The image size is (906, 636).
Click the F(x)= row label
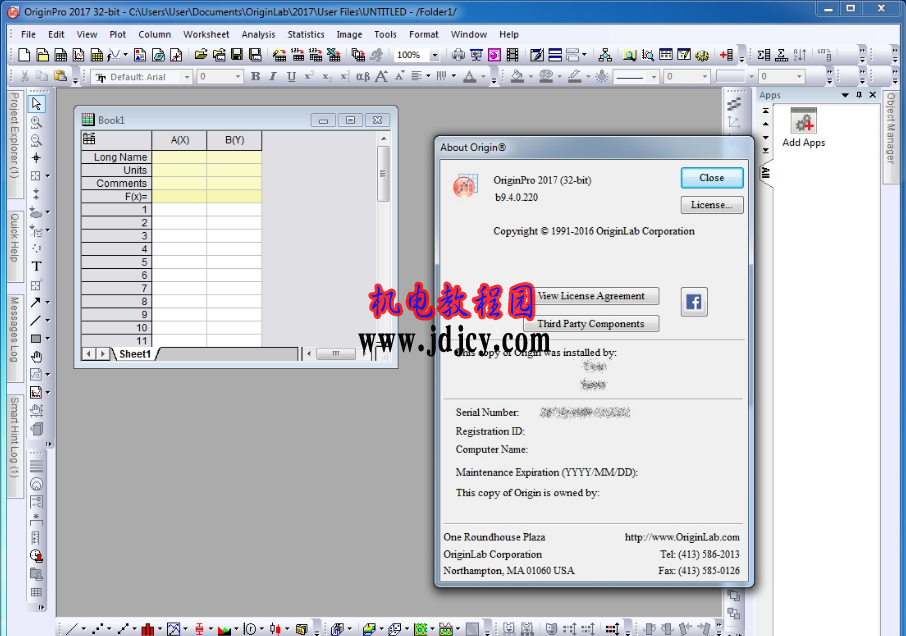117,197
